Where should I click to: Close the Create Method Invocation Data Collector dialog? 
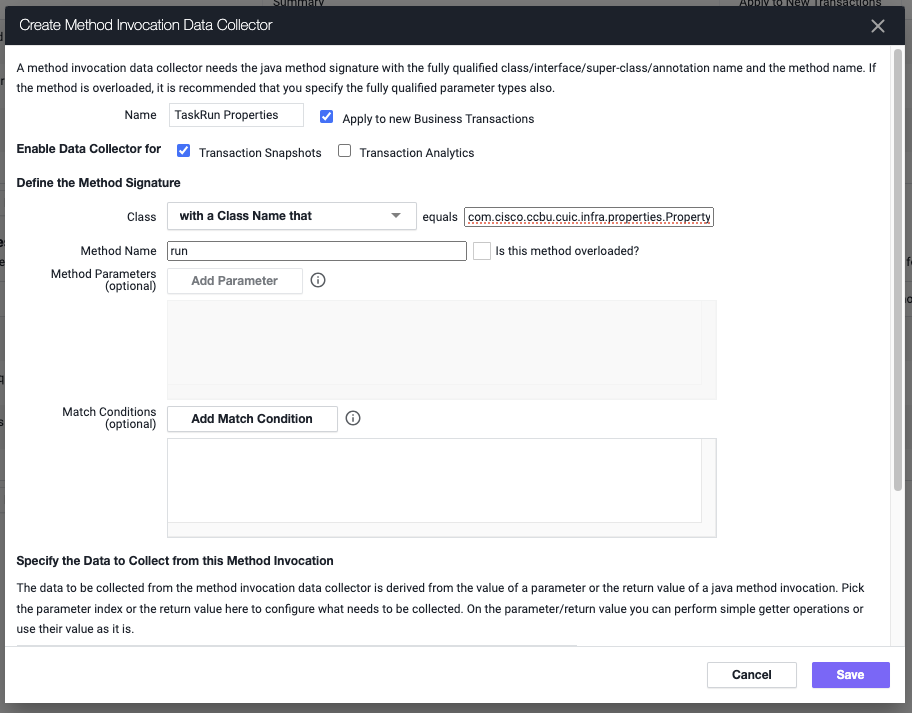click(x=878, y=26)
